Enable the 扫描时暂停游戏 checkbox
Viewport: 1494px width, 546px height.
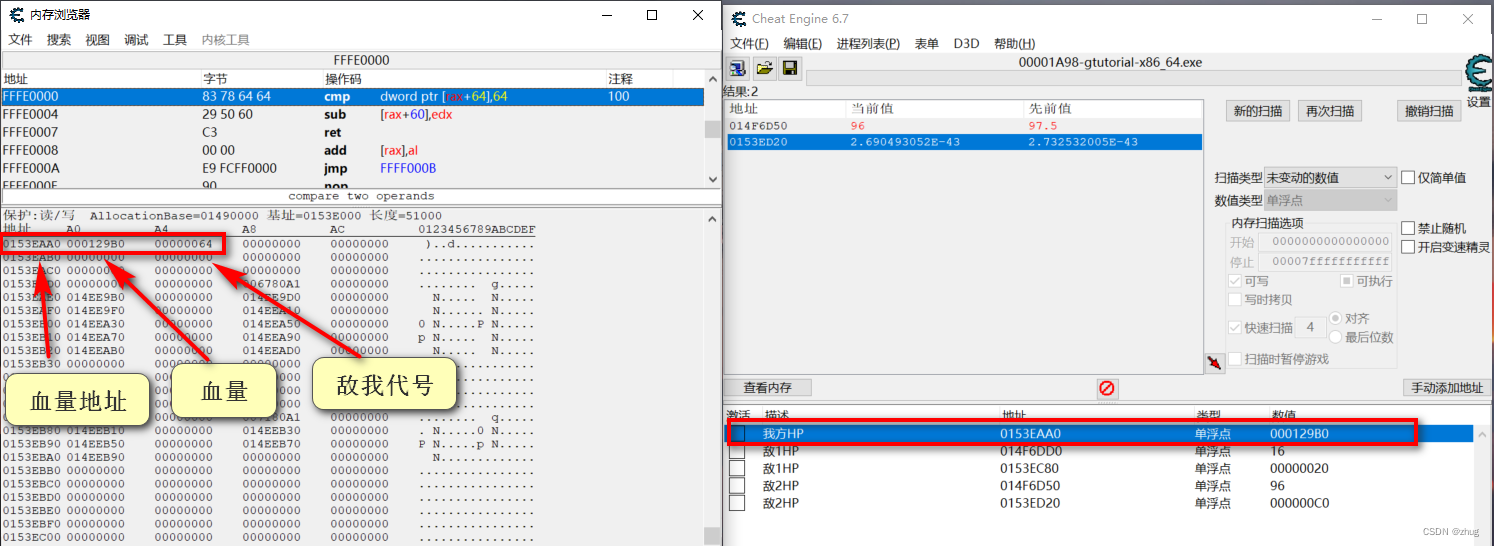coord(1235,359)
